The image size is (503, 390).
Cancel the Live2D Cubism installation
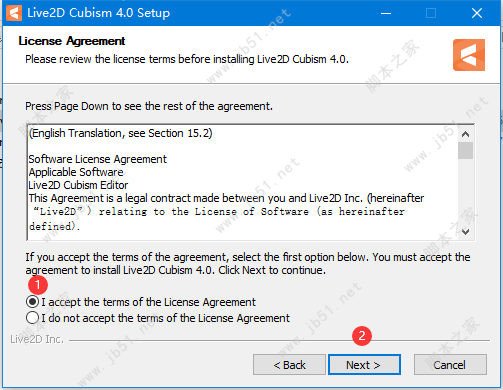tap(450, 365)
